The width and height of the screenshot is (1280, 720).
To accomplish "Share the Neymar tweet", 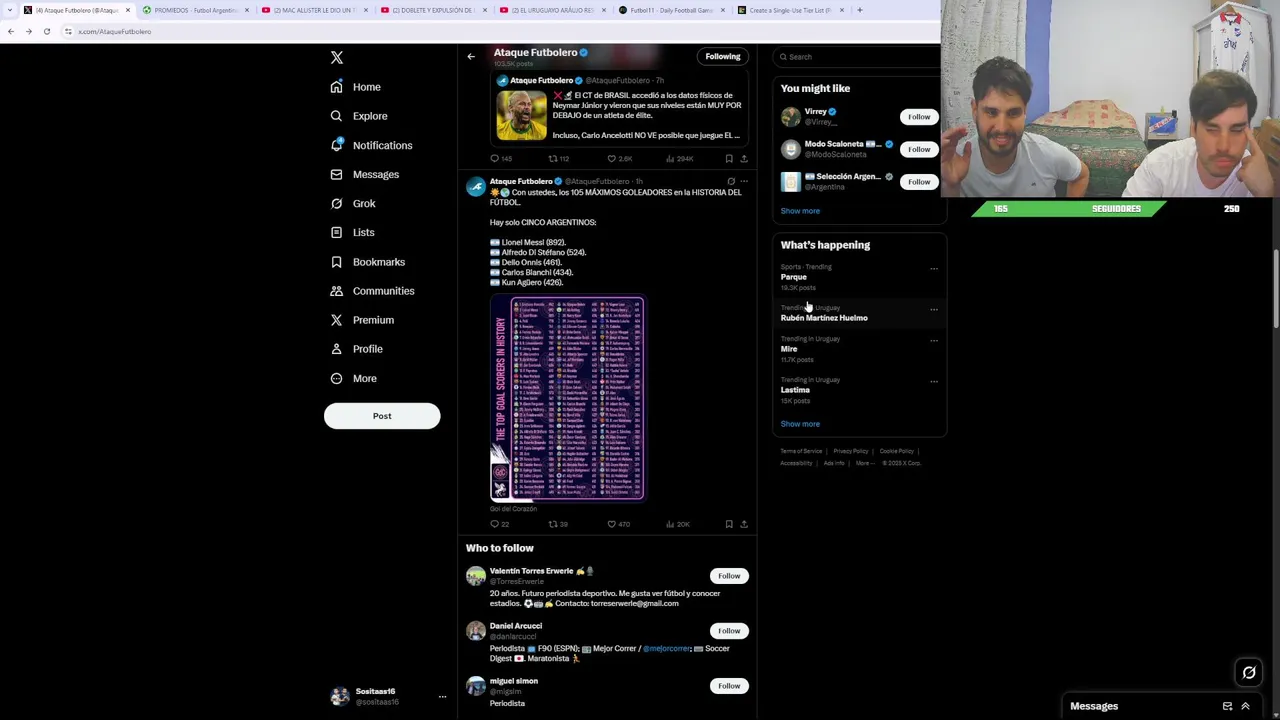I will pos(743,159).
